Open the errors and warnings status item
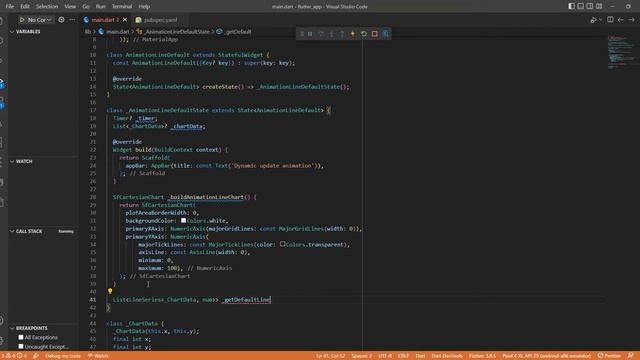640x360 pixels. (15, 356)
